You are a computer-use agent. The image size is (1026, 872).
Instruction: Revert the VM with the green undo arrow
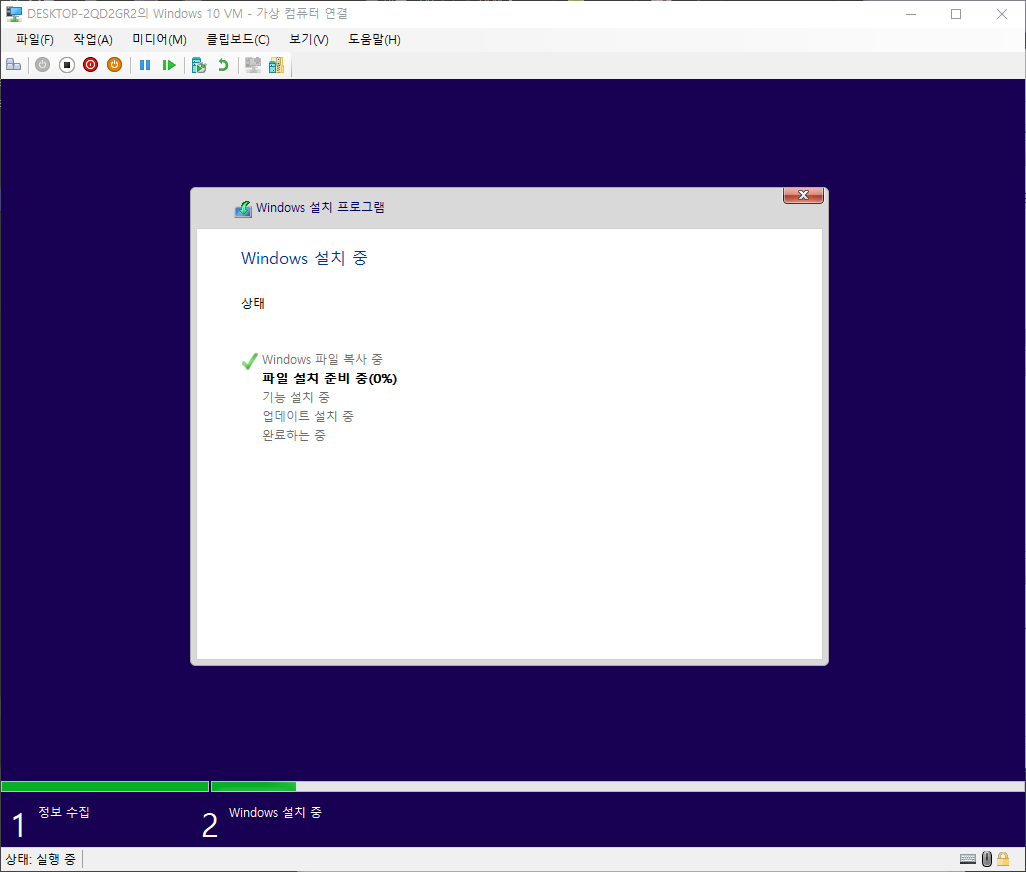223,65
